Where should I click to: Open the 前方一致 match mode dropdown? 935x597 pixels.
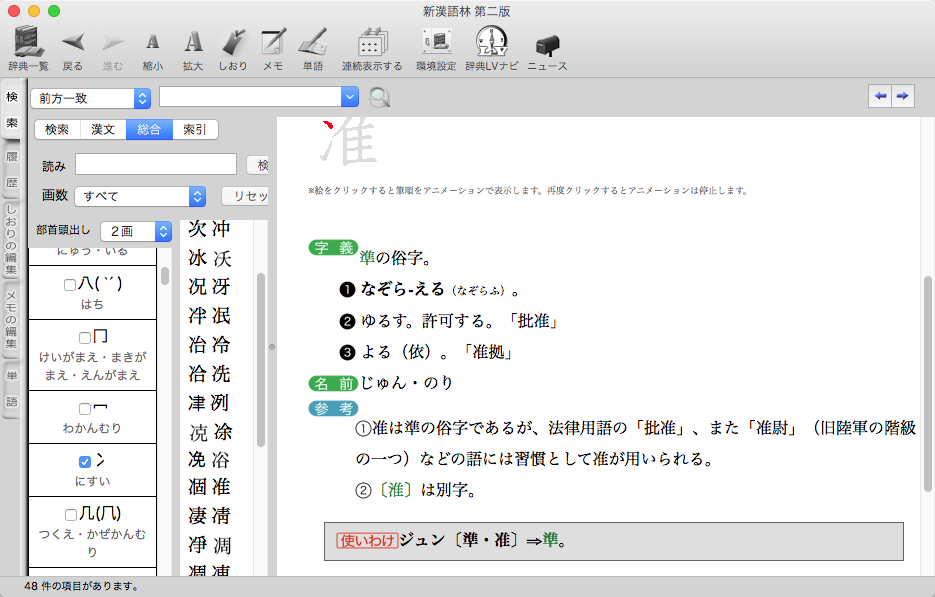click(90, 97)
